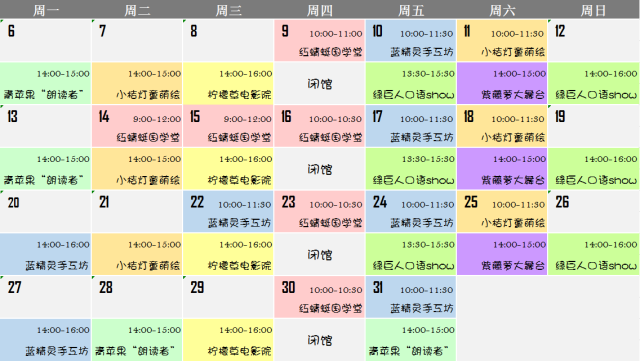640x361 pixels.
Task: Click the 周二 column header
Action: tap(137, 10)
